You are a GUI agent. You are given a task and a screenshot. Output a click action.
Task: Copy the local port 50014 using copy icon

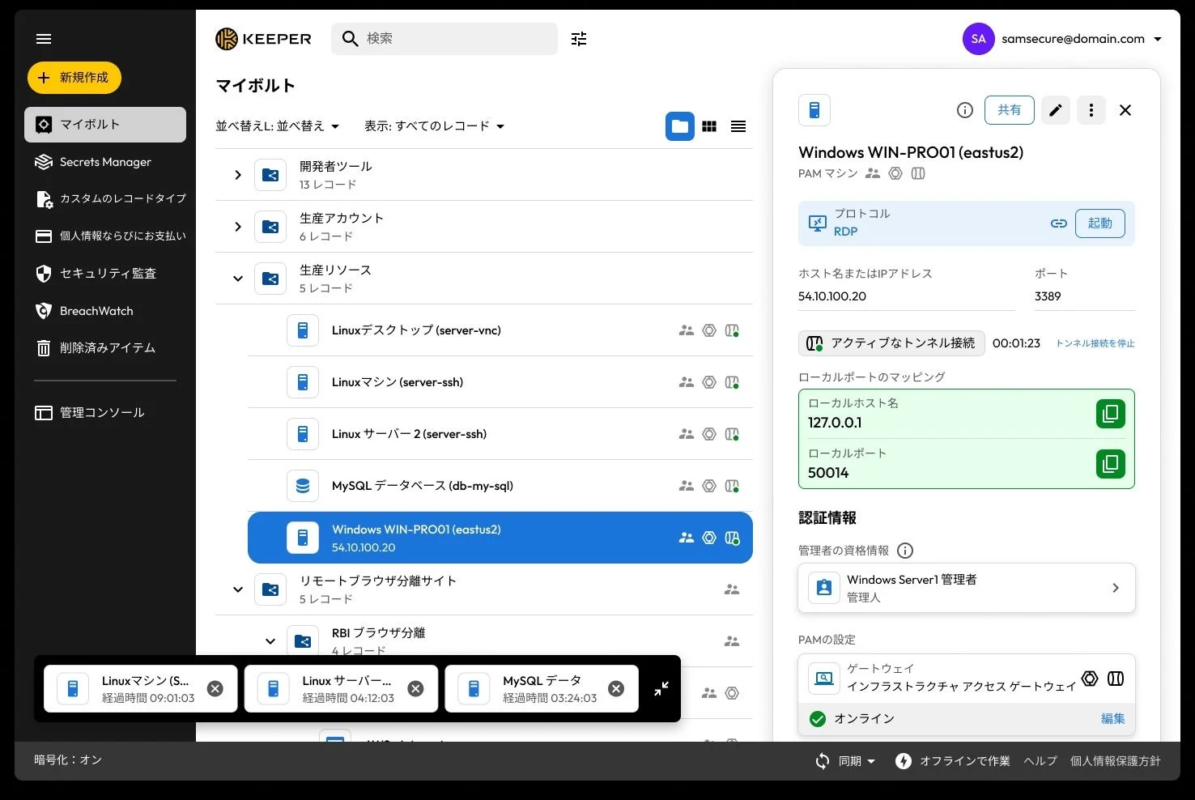(x=1110, y=463)
